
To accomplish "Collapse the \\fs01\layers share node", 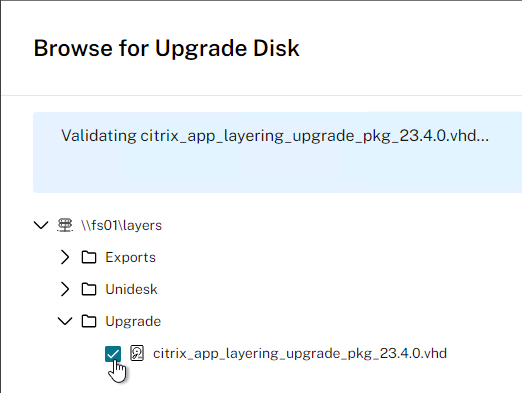I will [41, 225].
